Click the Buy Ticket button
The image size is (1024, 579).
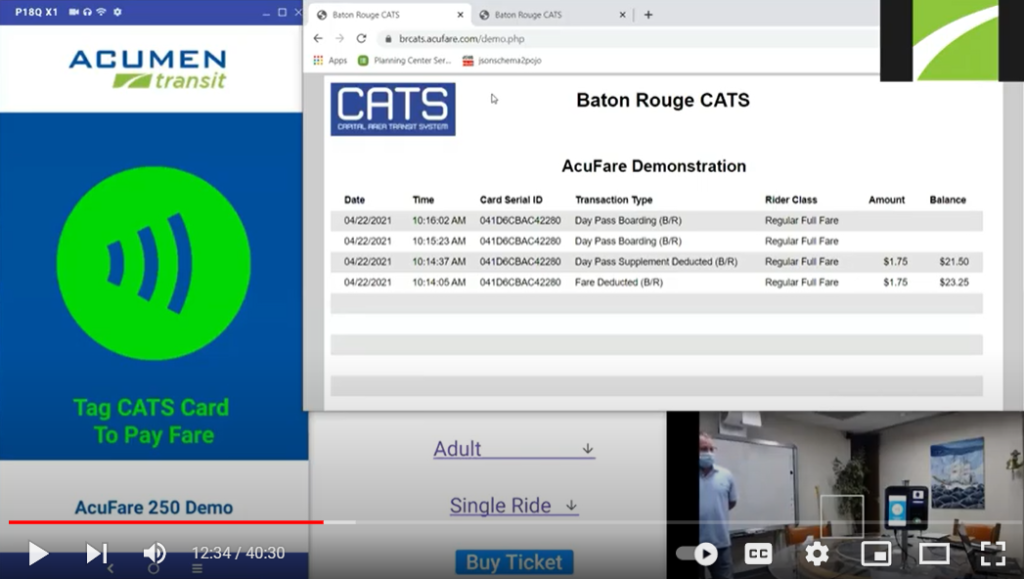click(514, 562)
